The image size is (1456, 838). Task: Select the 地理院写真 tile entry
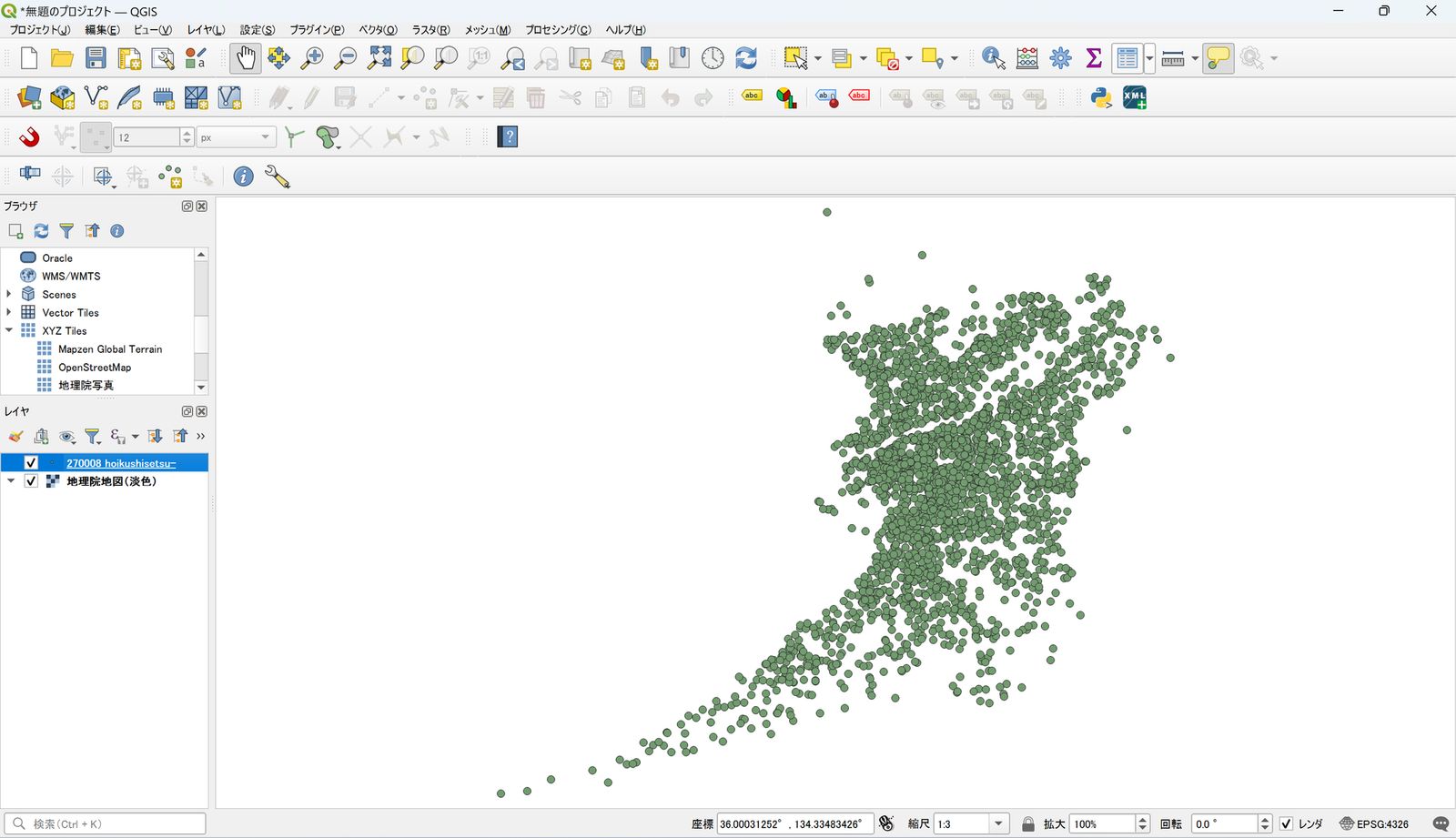point(86,385)
